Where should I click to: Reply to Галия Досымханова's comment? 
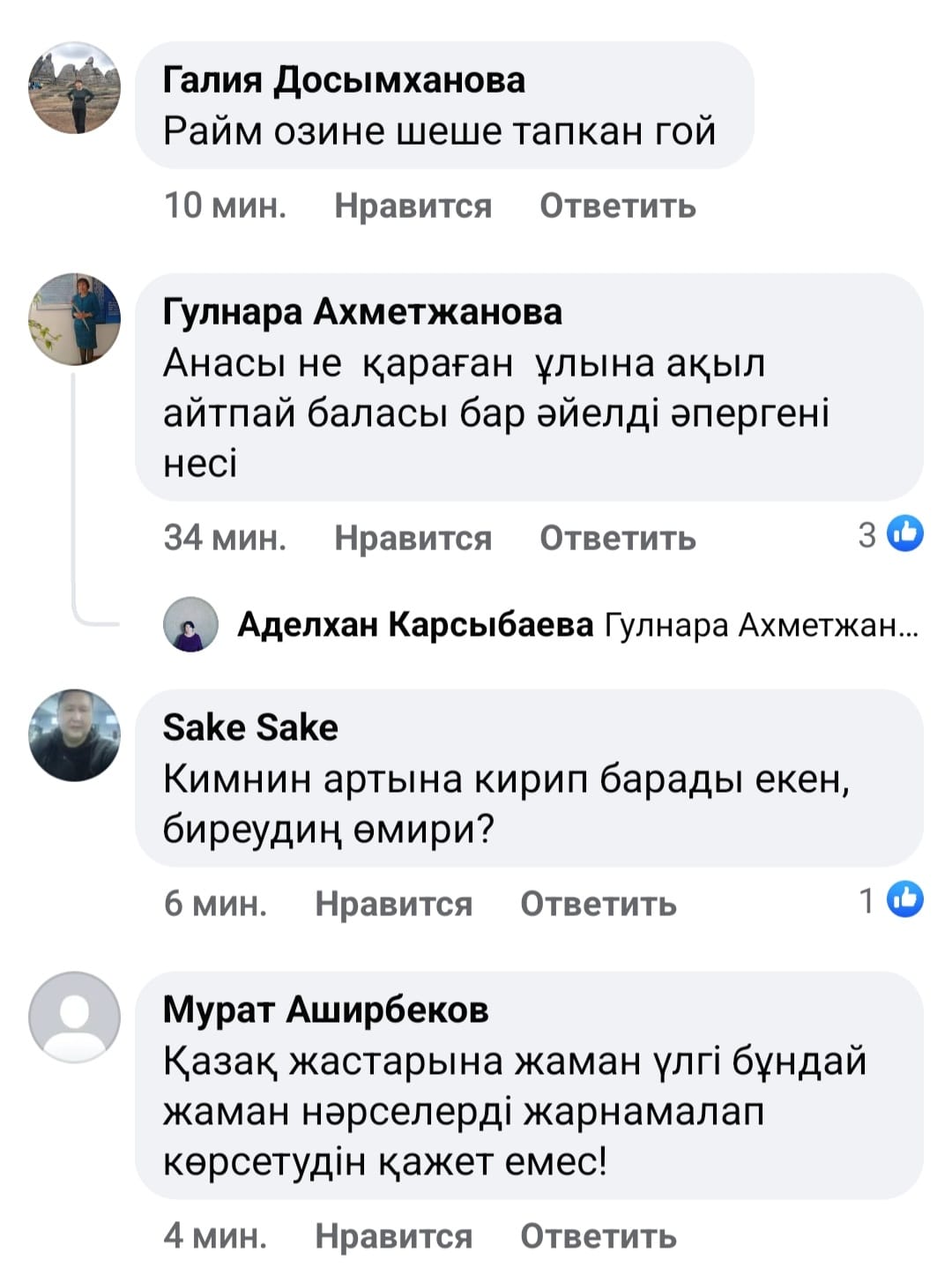[x=617, y=206]
